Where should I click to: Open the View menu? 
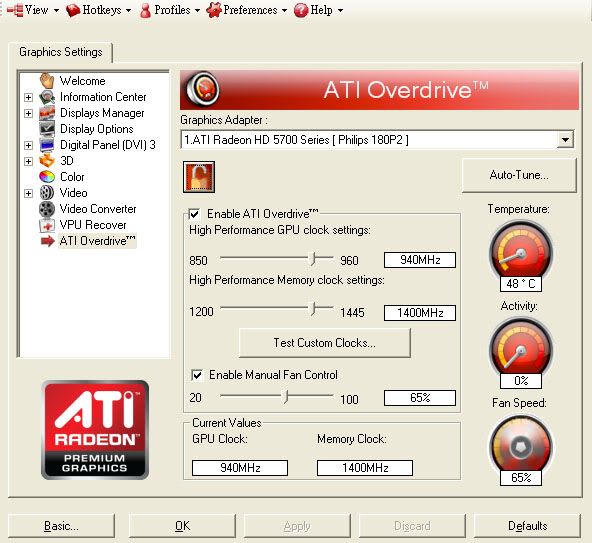point(33,10)
